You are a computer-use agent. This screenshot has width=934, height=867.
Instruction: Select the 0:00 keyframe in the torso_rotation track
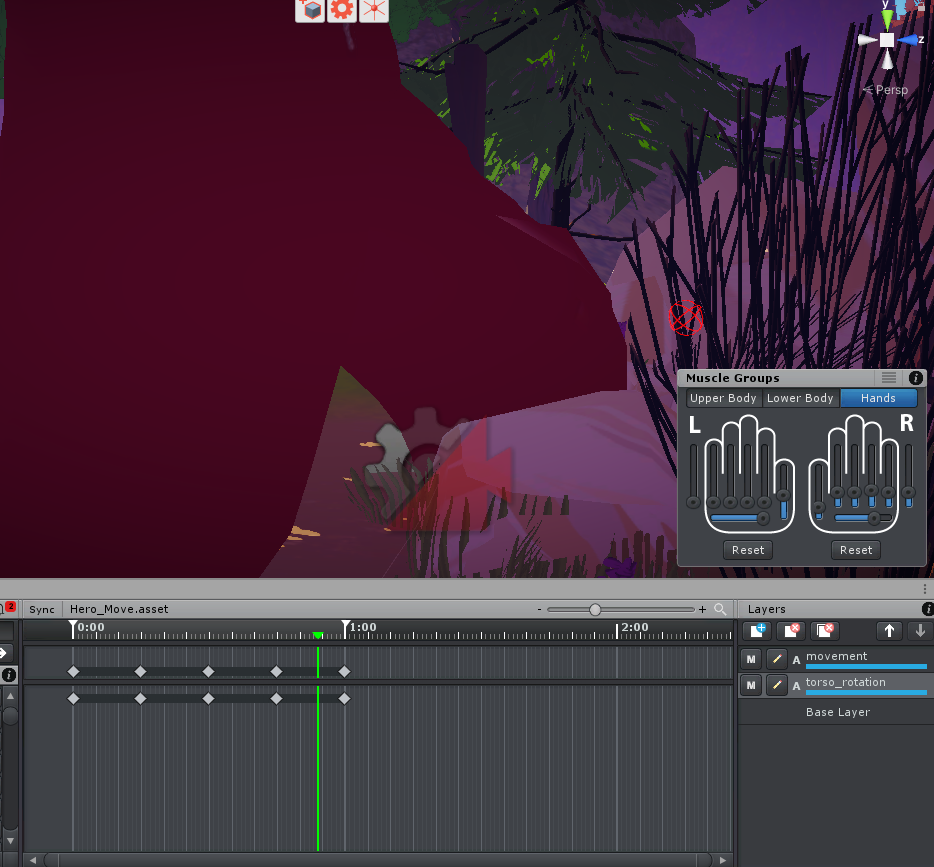click(73, 698)
